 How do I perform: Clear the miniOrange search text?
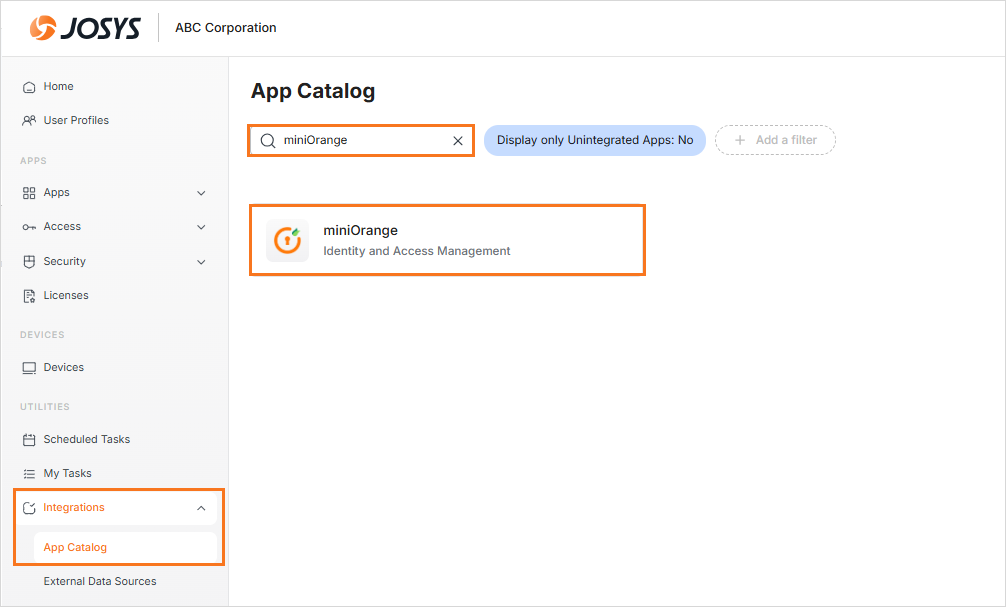pyautogui.click(x=458, y=141)
